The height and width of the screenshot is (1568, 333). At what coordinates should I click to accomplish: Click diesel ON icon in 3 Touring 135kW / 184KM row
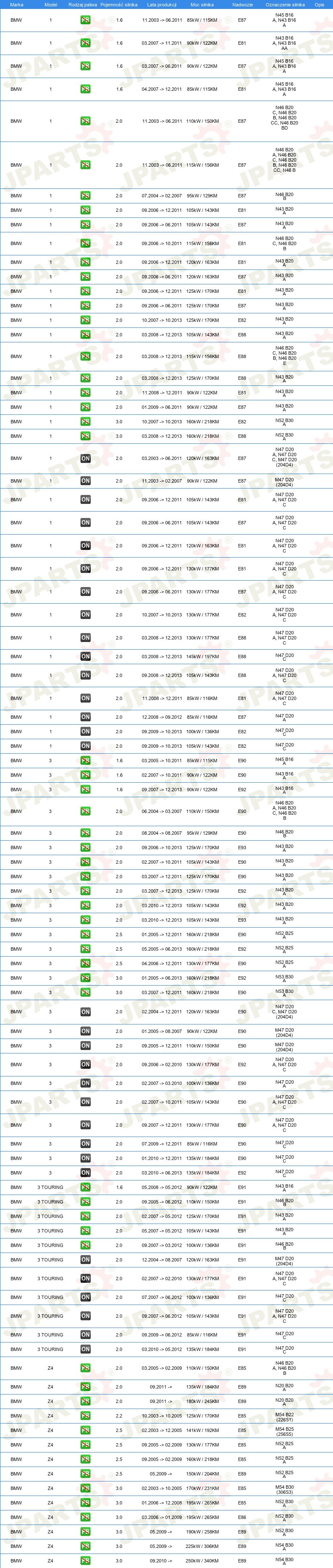85,1349
